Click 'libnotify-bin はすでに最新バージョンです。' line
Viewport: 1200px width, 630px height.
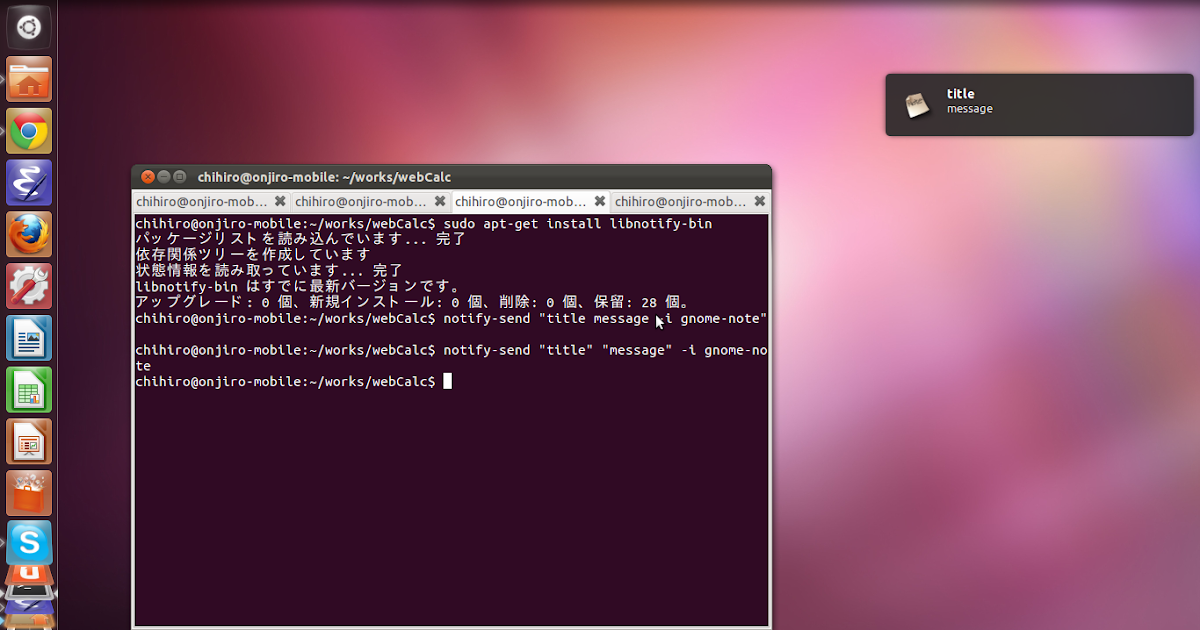(x=298, y=287)
